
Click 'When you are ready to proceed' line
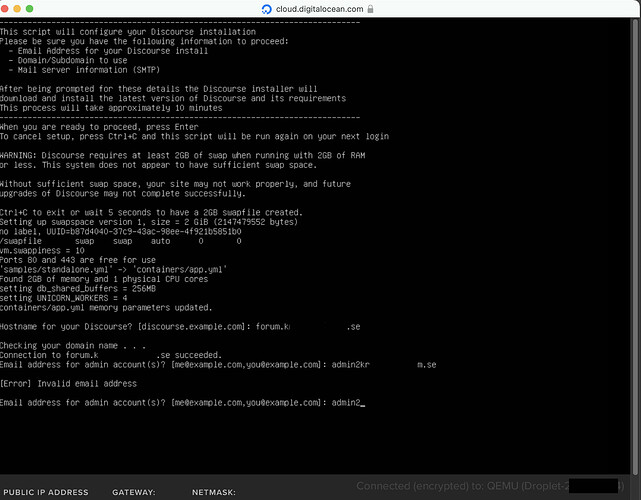pyautogui.click(x=99, y=127)
